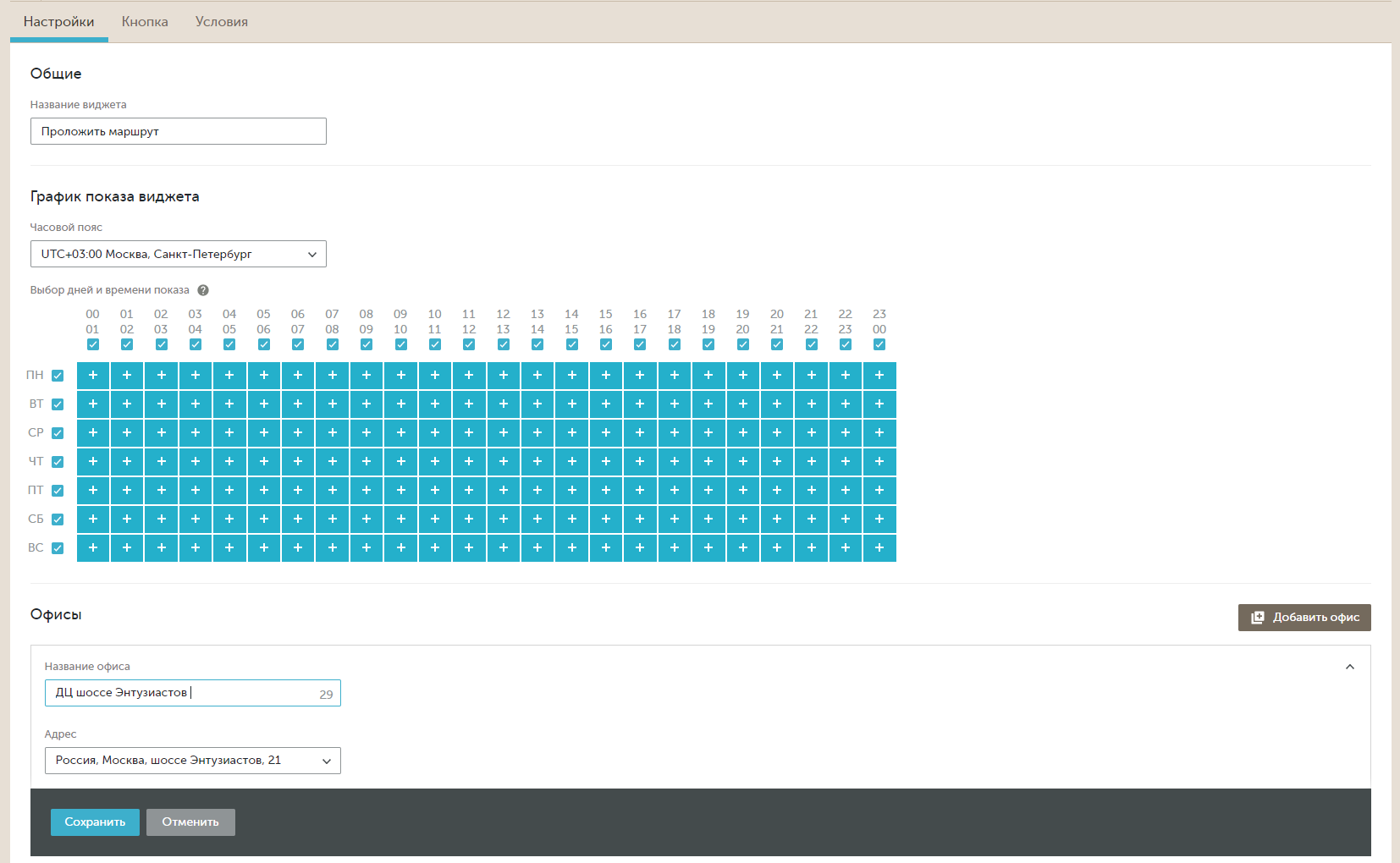Image resolution: width=1400 pixels, height=863 pixels.
Task: Uncheck the 12-13 hour column checkbox
Action: click(x=504, y=344)
